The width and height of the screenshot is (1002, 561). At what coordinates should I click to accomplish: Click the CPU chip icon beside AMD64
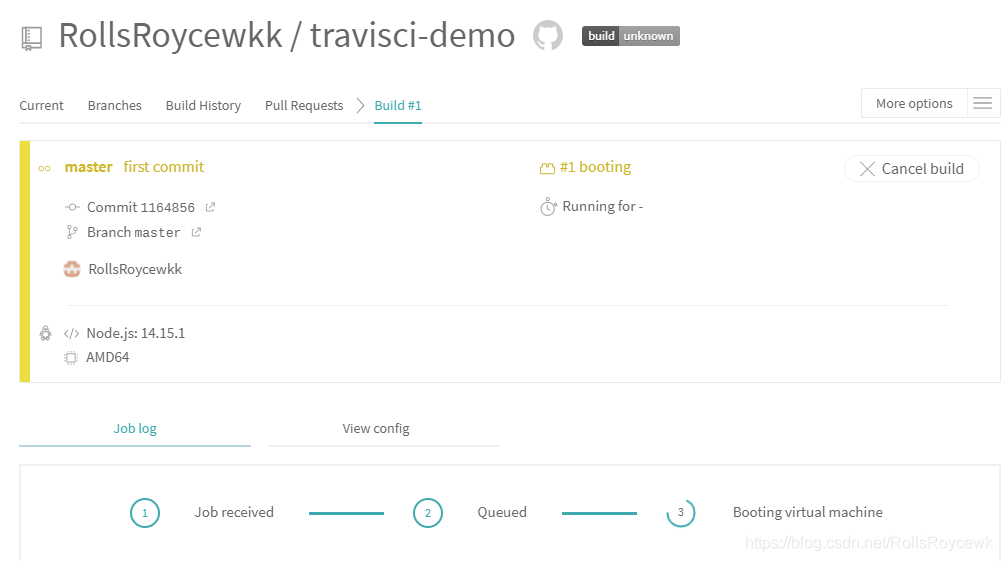(71, 358)
